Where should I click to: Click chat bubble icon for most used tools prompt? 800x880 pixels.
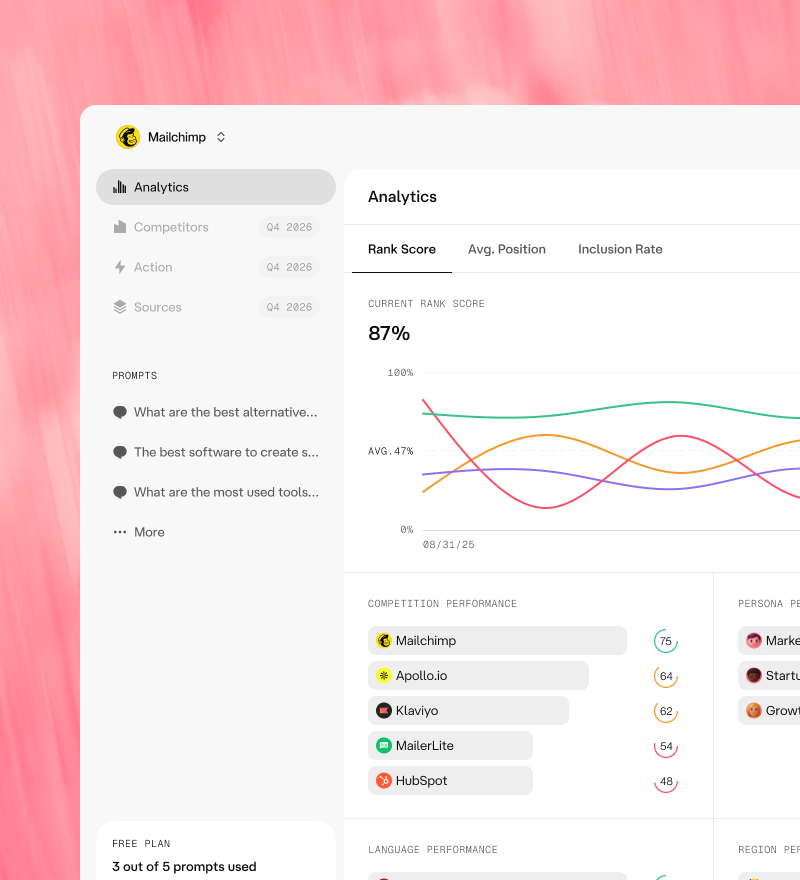pyautogui.click(x=120, y=492)
